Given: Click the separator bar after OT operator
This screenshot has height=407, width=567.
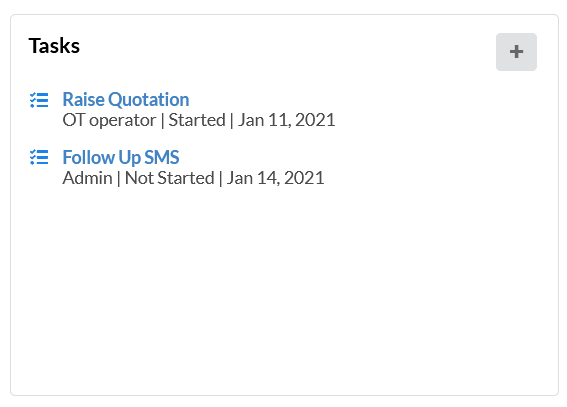Looking at the screenshot, I should (162, 120).
